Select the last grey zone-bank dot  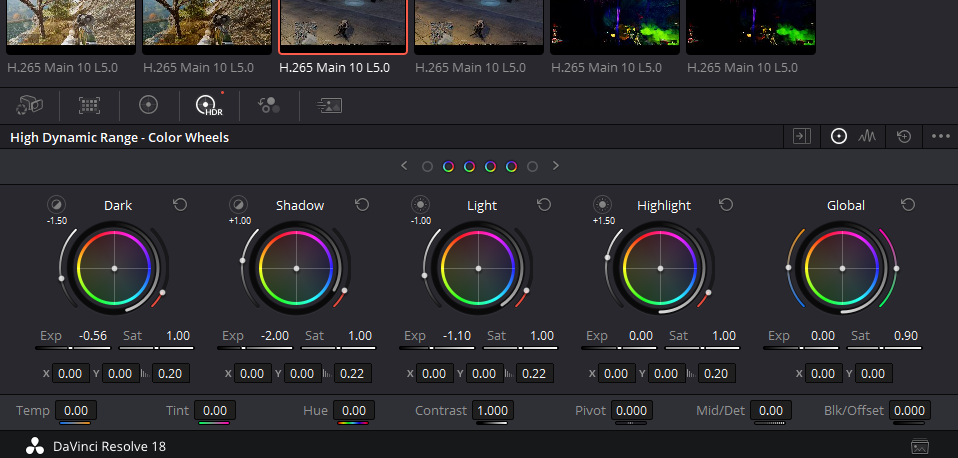[532, 166]
